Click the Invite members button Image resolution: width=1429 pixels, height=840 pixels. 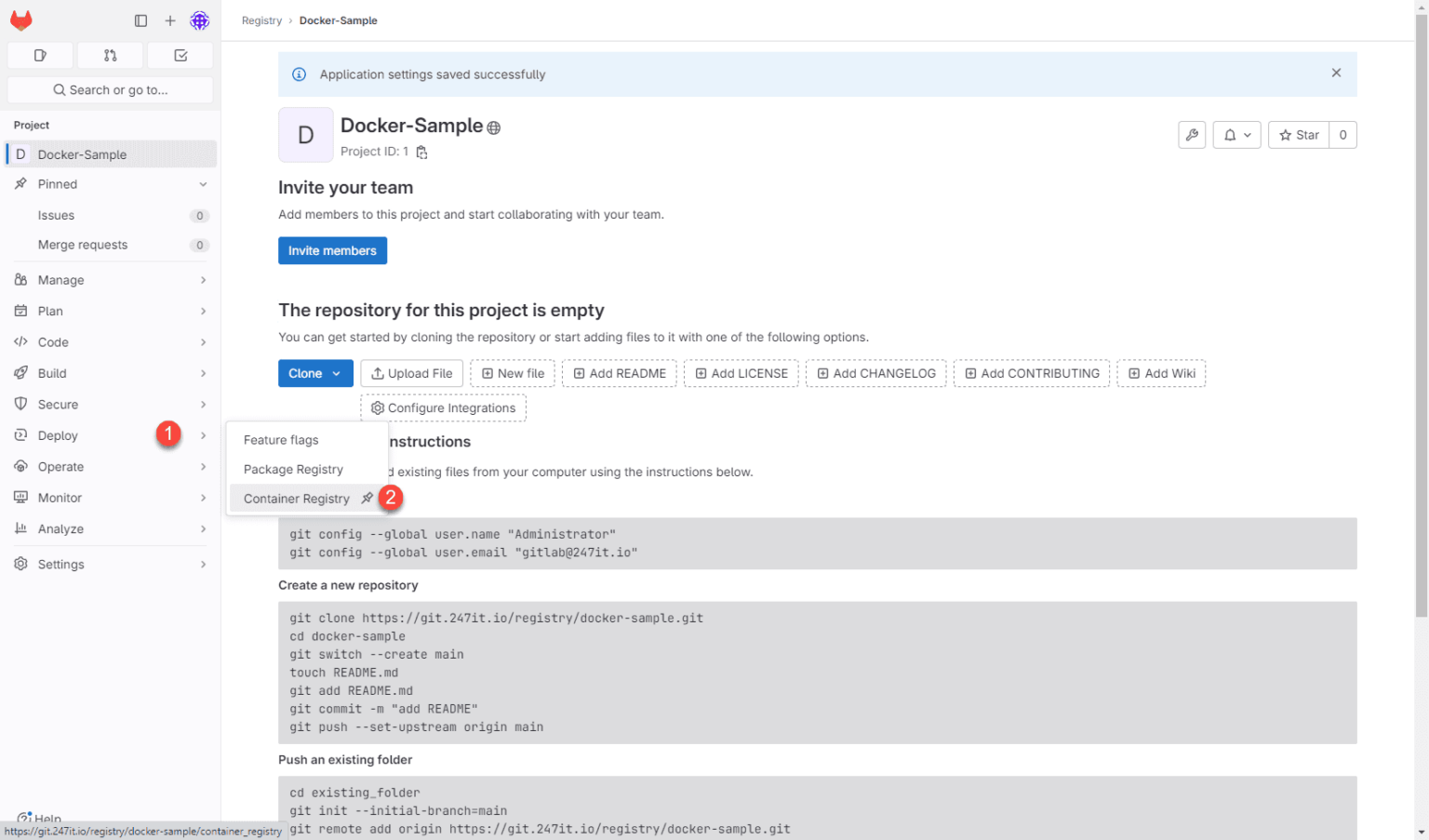(x=332, y=250)
